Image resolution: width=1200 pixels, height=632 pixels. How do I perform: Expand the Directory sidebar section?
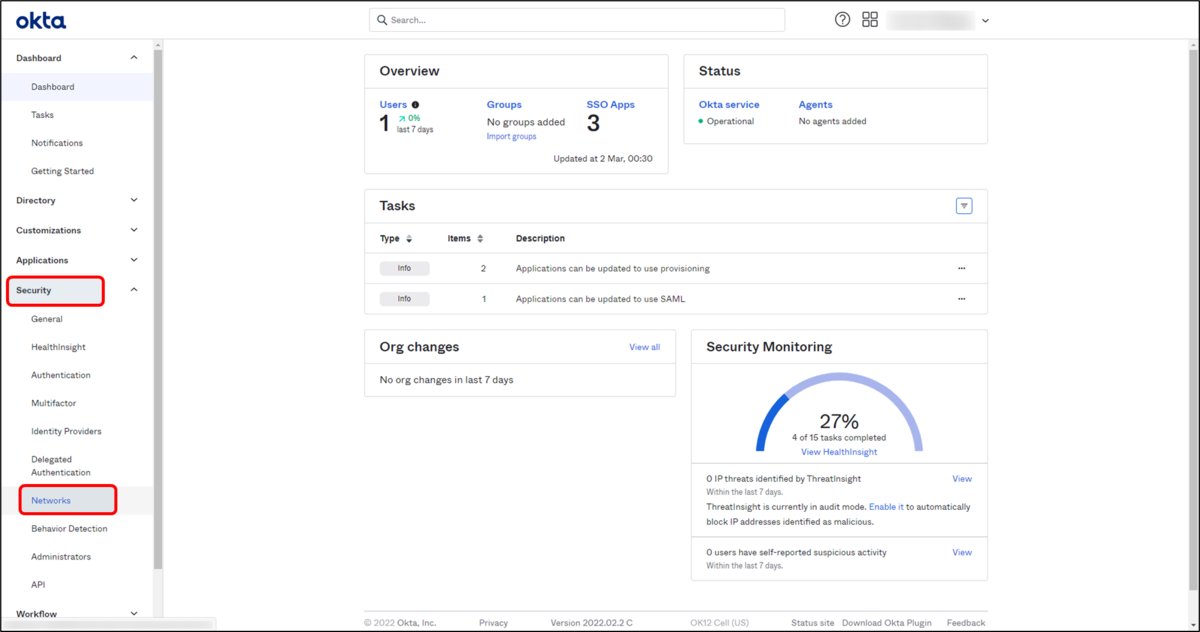(x=134, y=200)
